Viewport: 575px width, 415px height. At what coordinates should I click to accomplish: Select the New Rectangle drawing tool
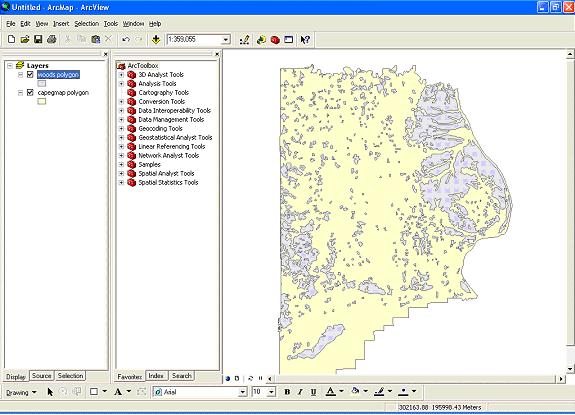(x=94, y=392)
